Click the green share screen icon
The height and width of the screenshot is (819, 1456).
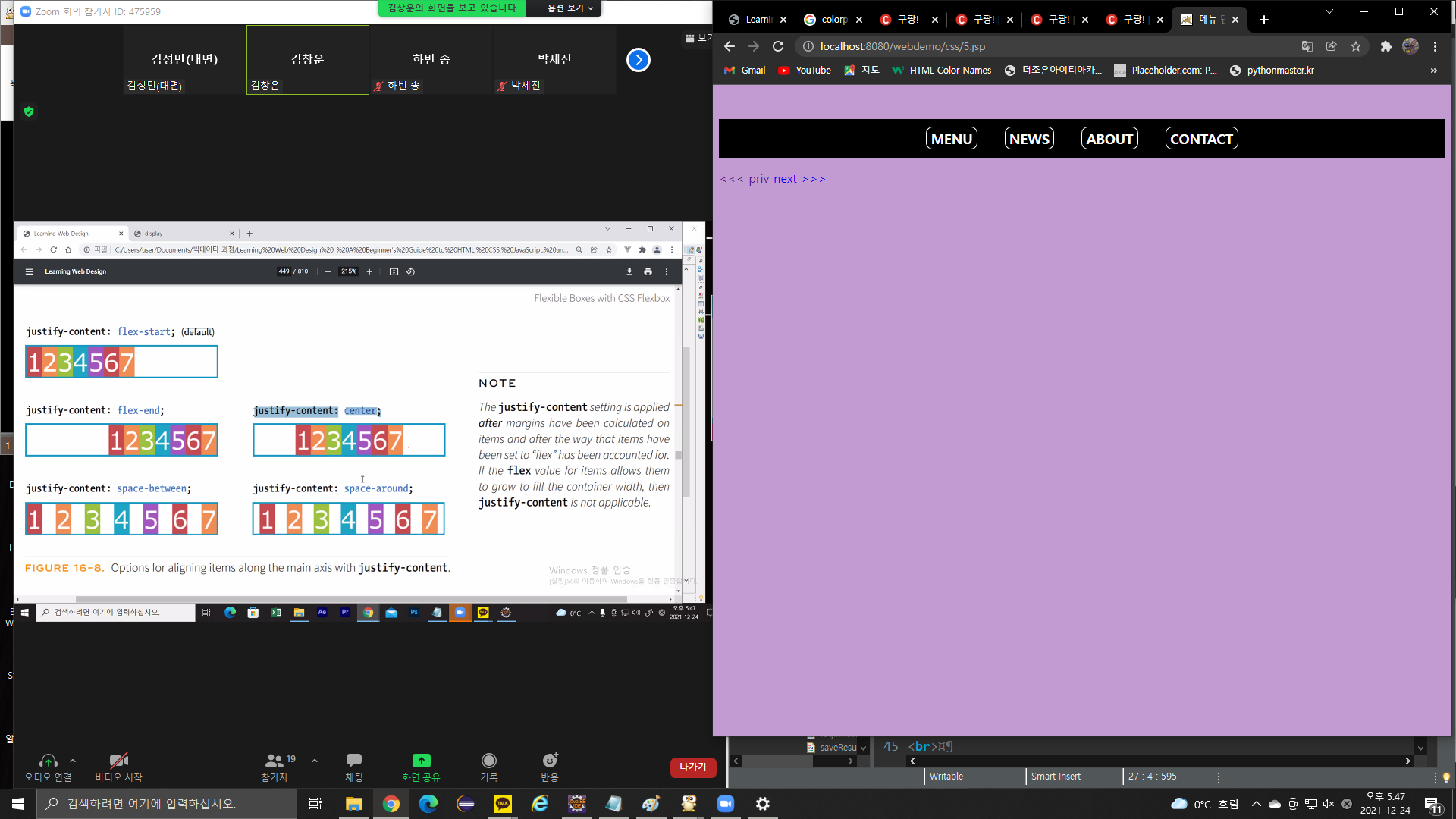click(x=421, y=761)
